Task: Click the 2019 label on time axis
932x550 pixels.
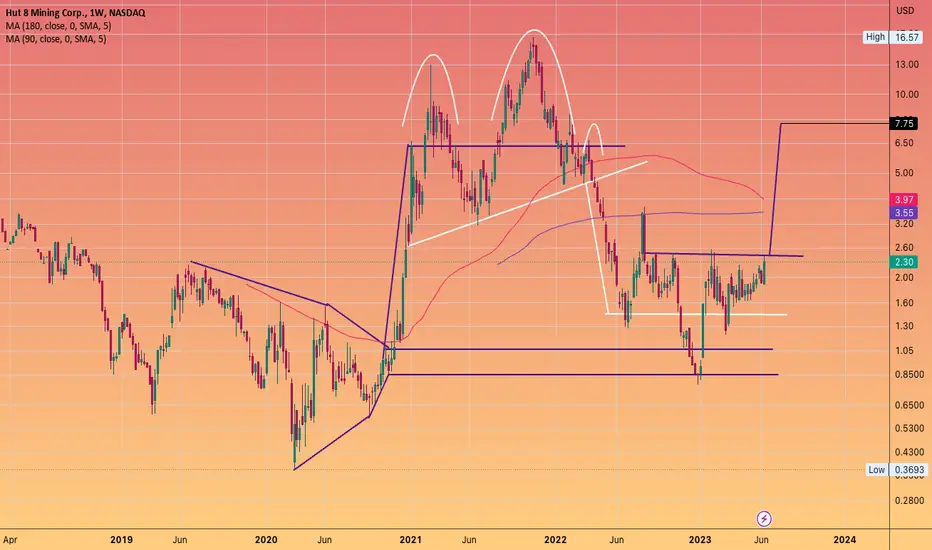Action: coord(121,540)
